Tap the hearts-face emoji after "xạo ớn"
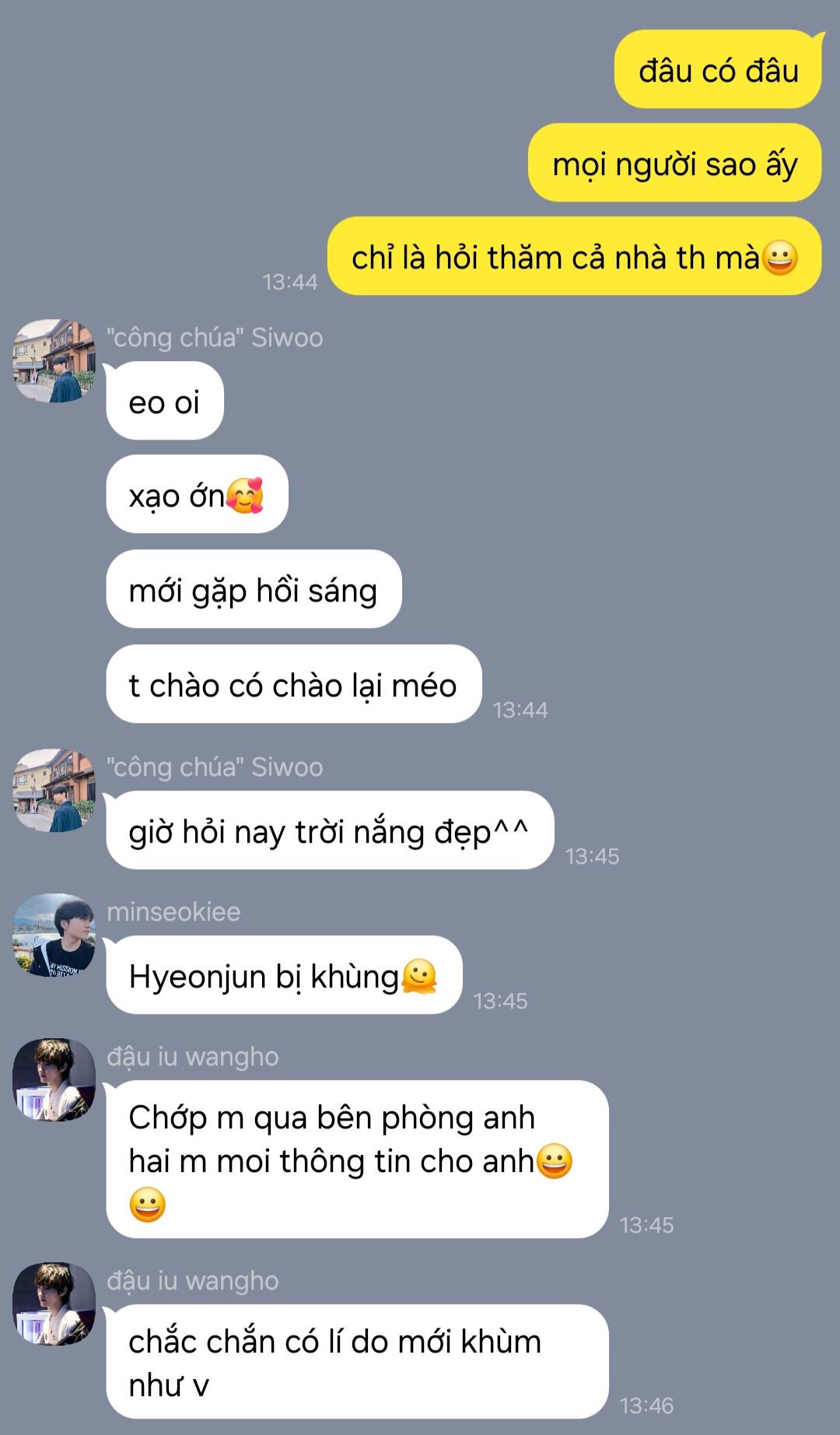840x1435 pixels. (245, 496)
